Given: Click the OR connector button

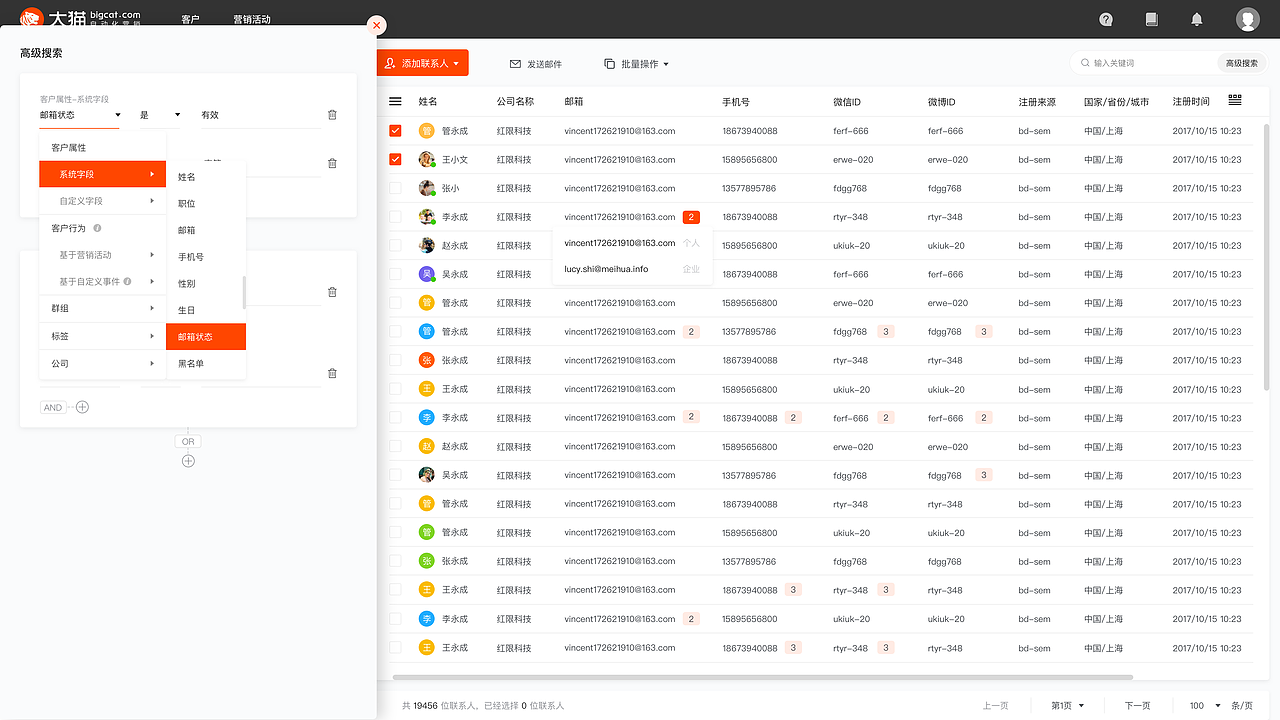Looking at the screenshot, I should pos(188,441).
